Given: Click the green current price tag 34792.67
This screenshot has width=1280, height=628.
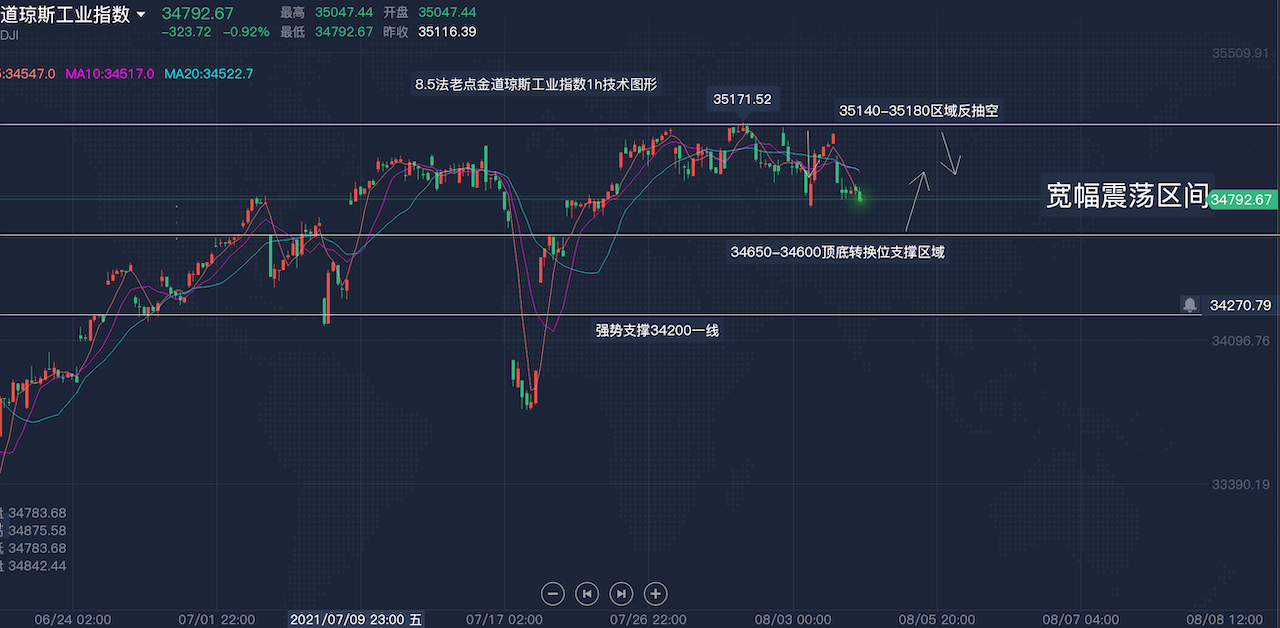Looking at the screenshot, I should (1242, 200).
